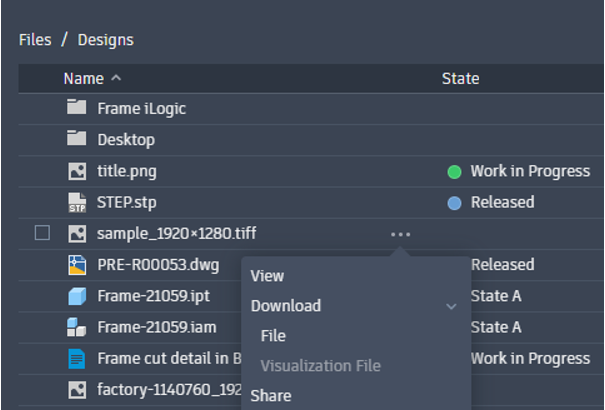This screenshot has width=605, height=410.
Task: Select File under Download
Action: (273, 336)
